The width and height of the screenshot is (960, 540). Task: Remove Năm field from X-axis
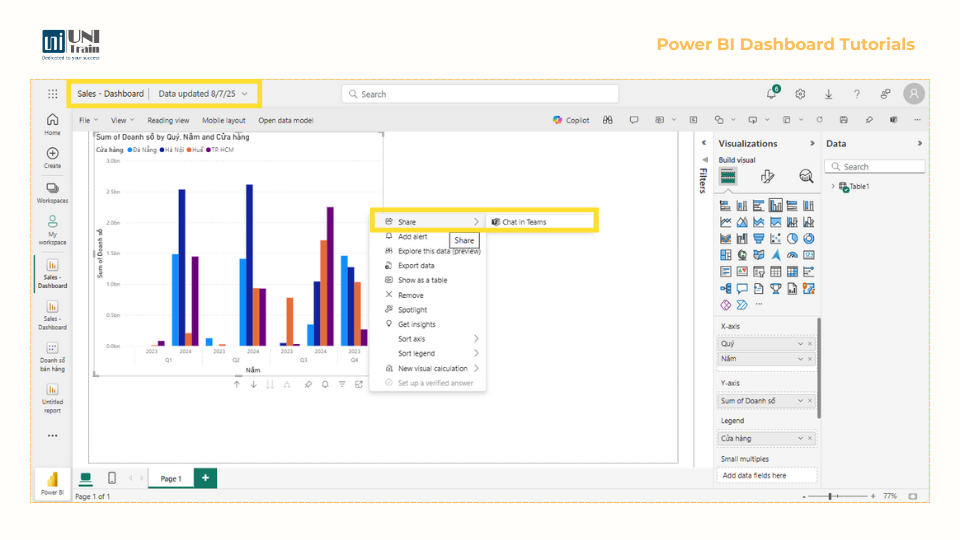point(810,359)
